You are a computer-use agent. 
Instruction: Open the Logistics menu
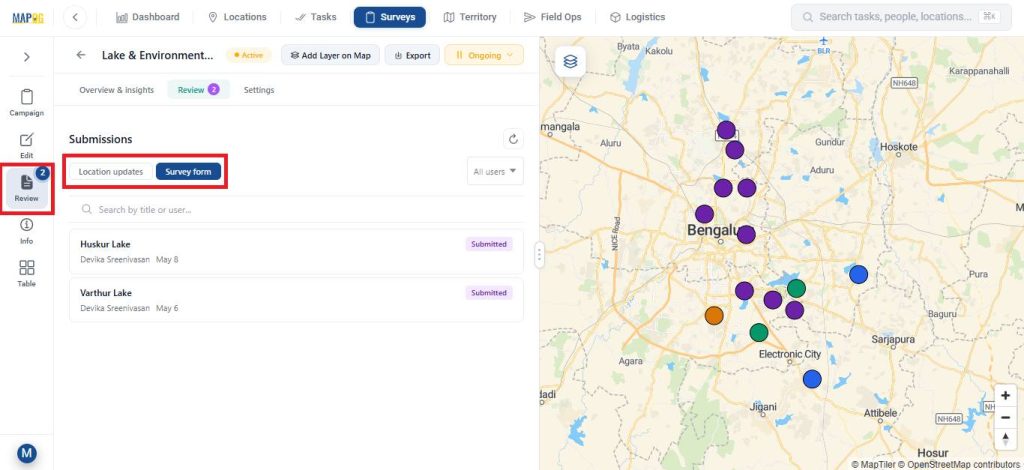pos(637,17)
